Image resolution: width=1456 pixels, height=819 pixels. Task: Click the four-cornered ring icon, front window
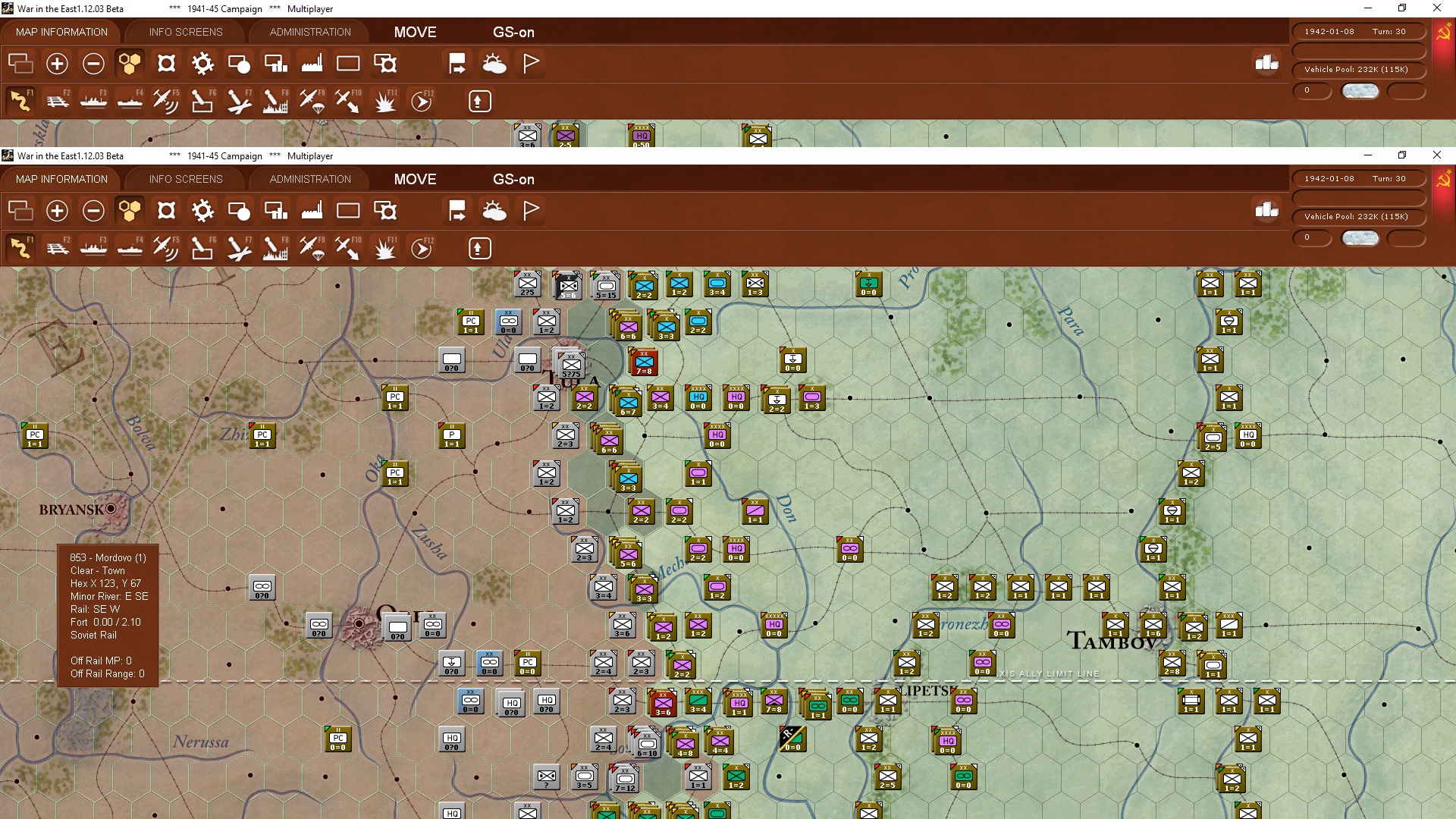[166, 211]
